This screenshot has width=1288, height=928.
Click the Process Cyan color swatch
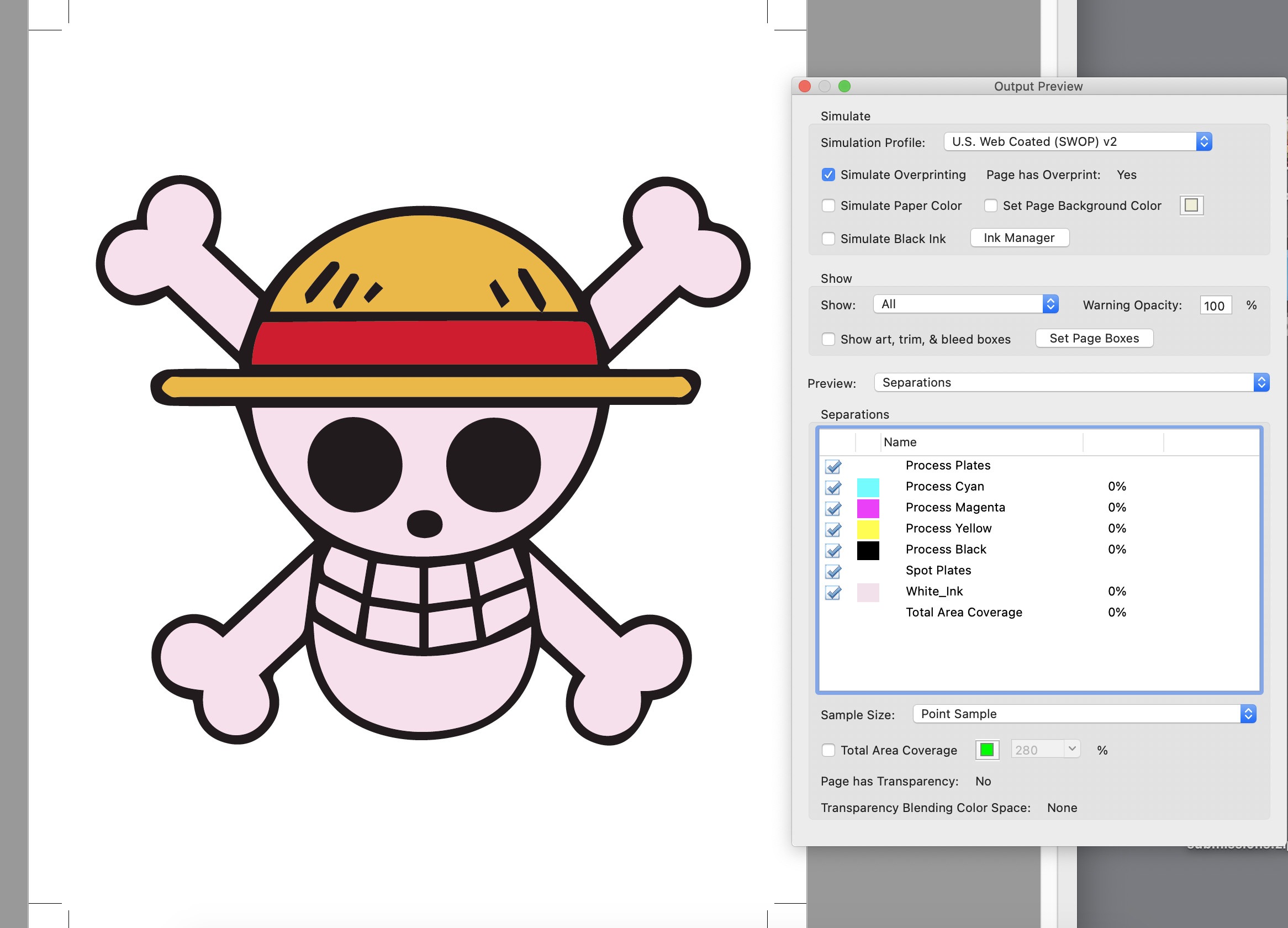pos(867,487)
